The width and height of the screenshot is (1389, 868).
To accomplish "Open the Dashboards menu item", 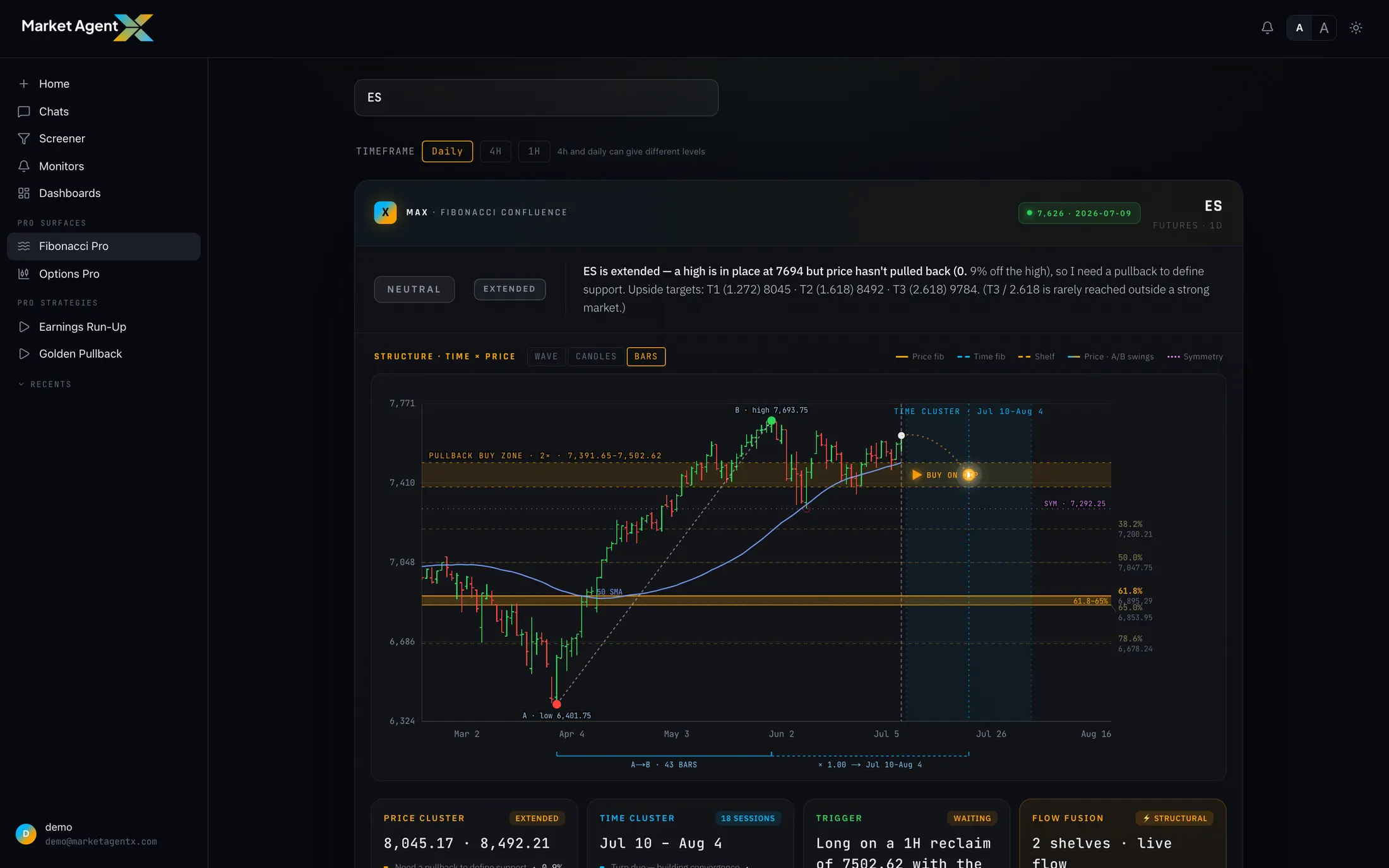I will [104, 193].
